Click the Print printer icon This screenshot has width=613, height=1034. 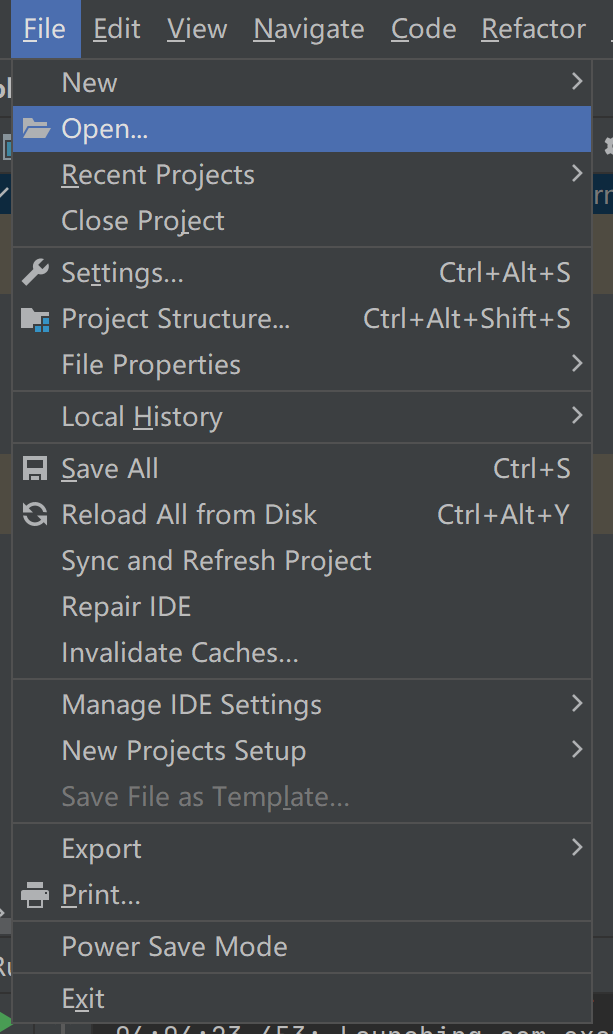36,895
